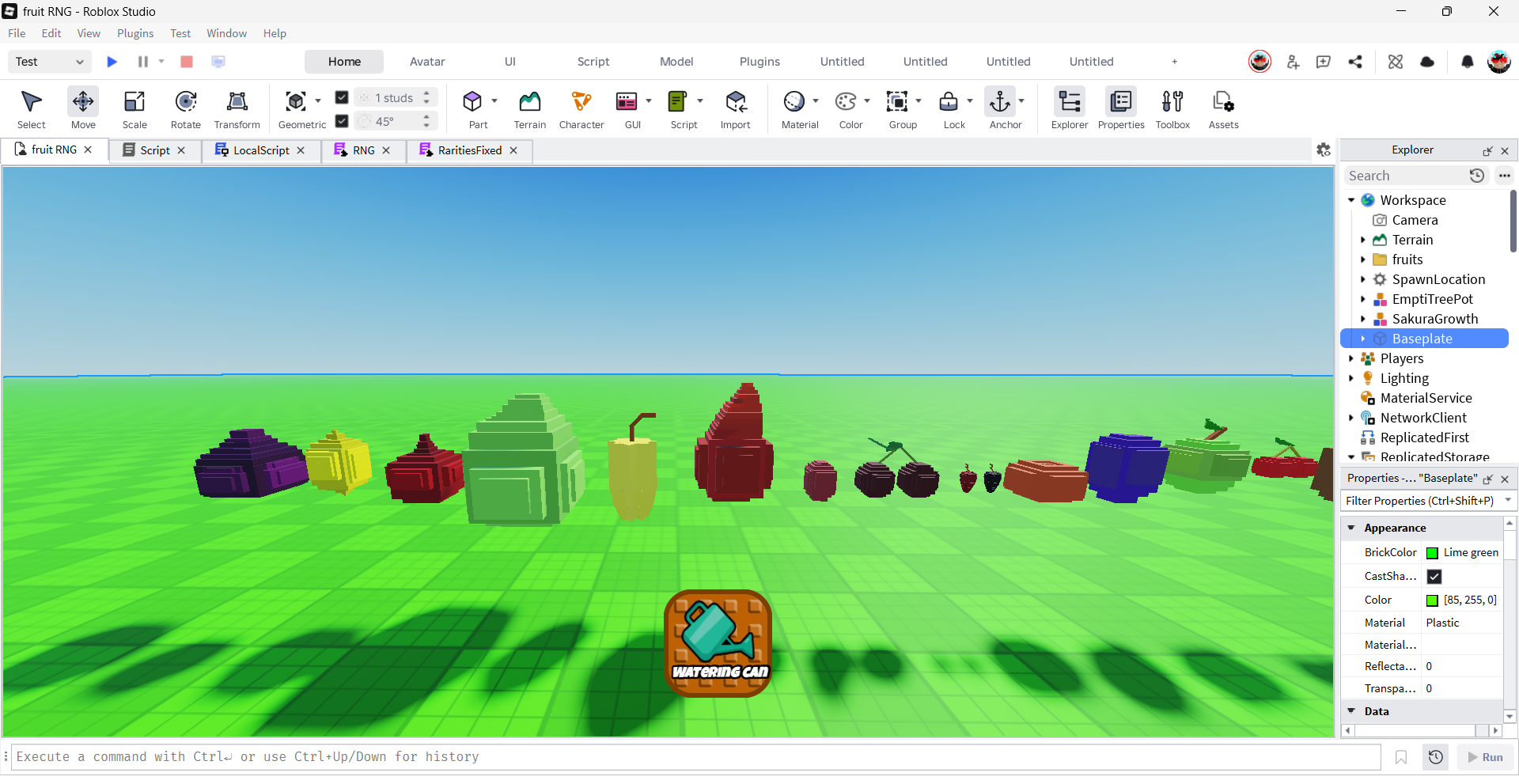
Task: Toggle the Anchor tool
Action: tap(1000, 101)
